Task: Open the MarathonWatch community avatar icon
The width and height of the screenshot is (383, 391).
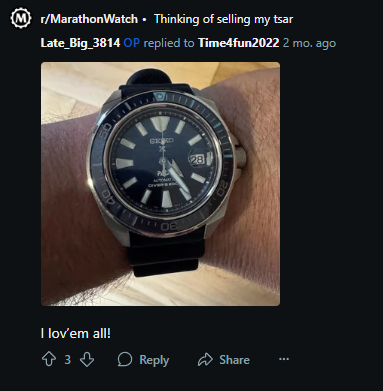Action: coord(21,18)
